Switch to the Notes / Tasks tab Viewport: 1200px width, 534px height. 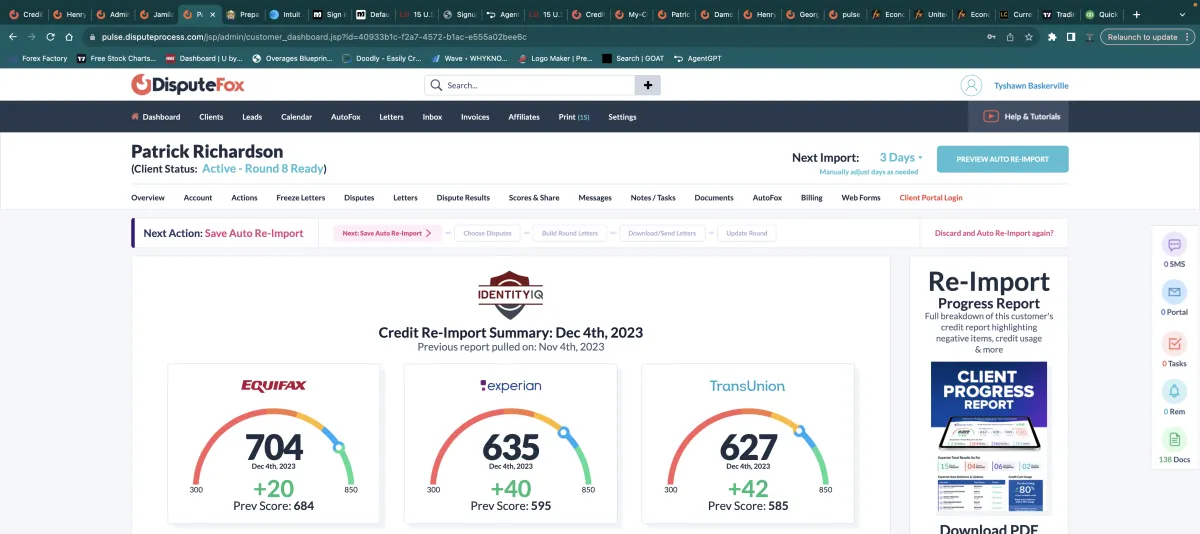point(653,198)
